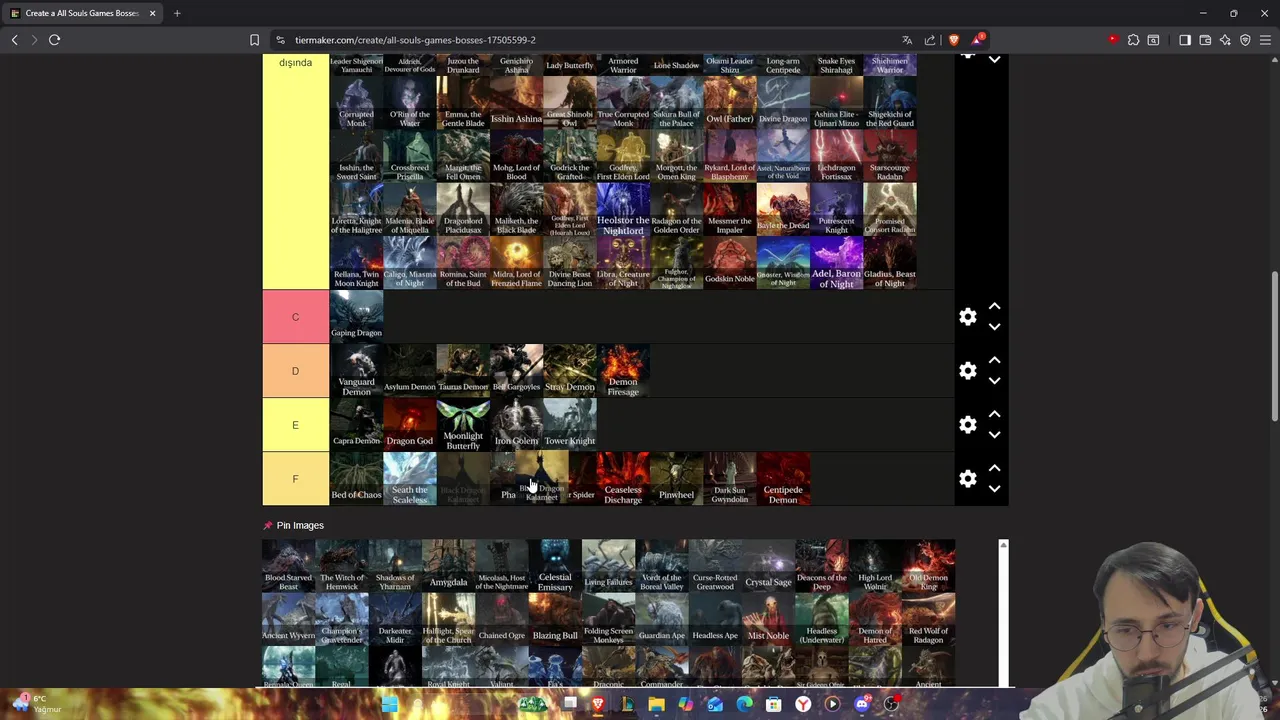Image resolution: width=1280 pixels, height=720 pixels.
Task: Click the yellow F tier label
Action: tap(295, 479)
